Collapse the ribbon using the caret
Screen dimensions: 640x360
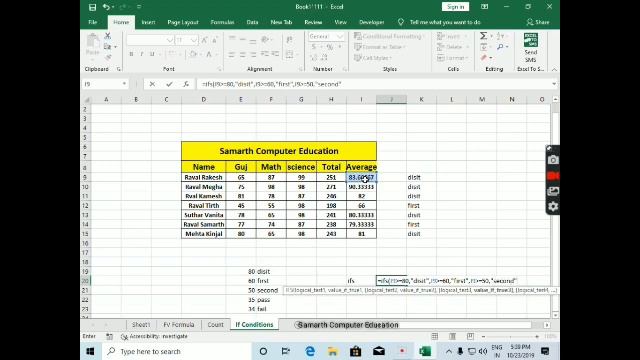[x=554, y=69]
